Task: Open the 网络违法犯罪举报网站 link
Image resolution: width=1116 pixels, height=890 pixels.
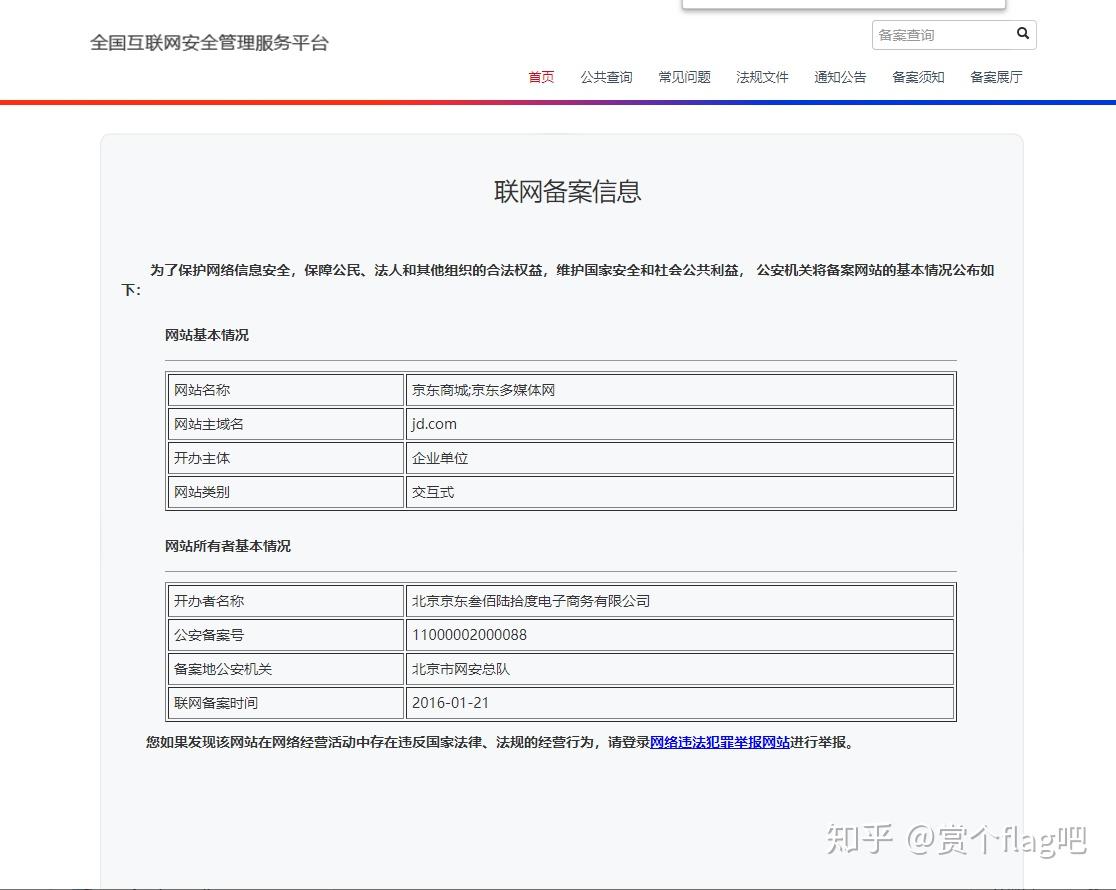Action: point(720,742)
